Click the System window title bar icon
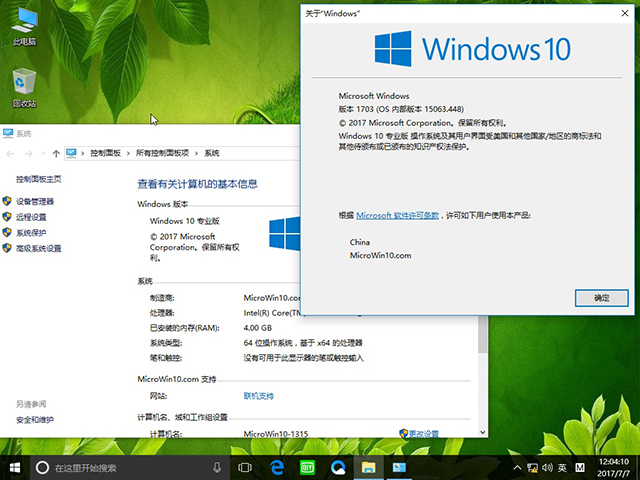The image size is (640, 480). (8, 133)
